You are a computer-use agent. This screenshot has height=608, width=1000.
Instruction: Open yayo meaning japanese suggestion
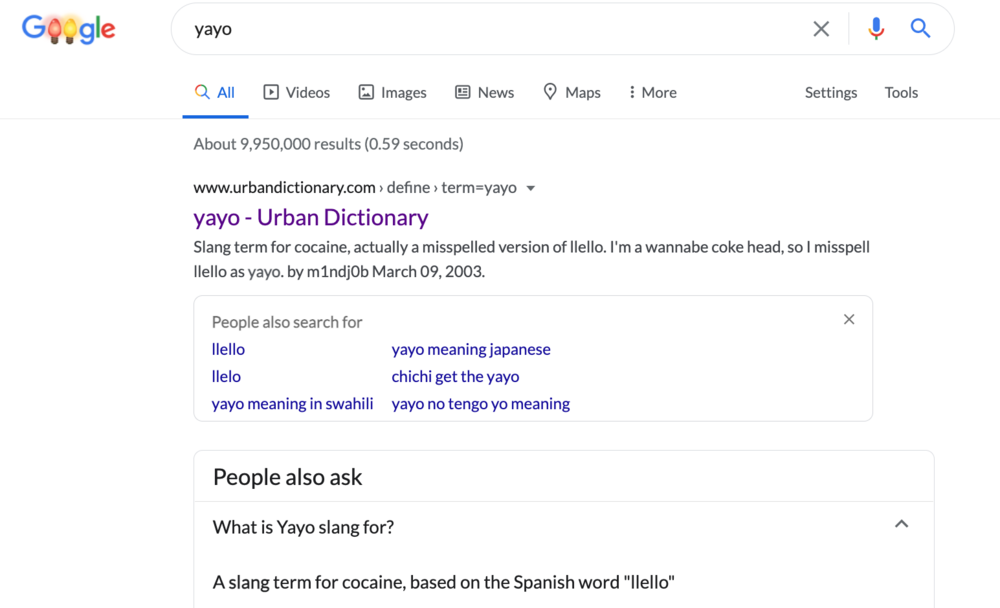click(471, 350)
